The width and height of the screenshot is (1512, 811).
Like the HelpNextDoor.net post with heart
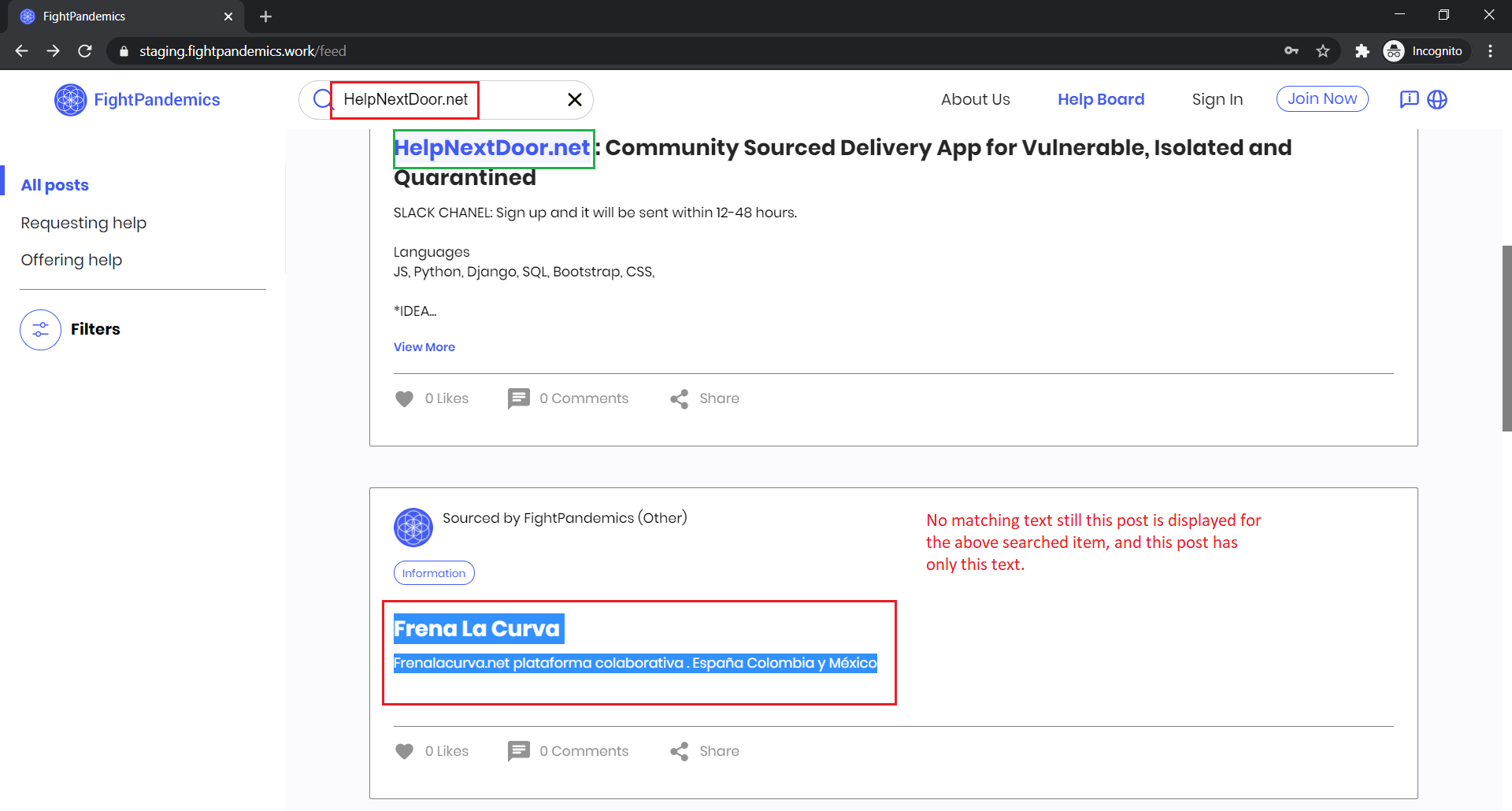(404, 398)
